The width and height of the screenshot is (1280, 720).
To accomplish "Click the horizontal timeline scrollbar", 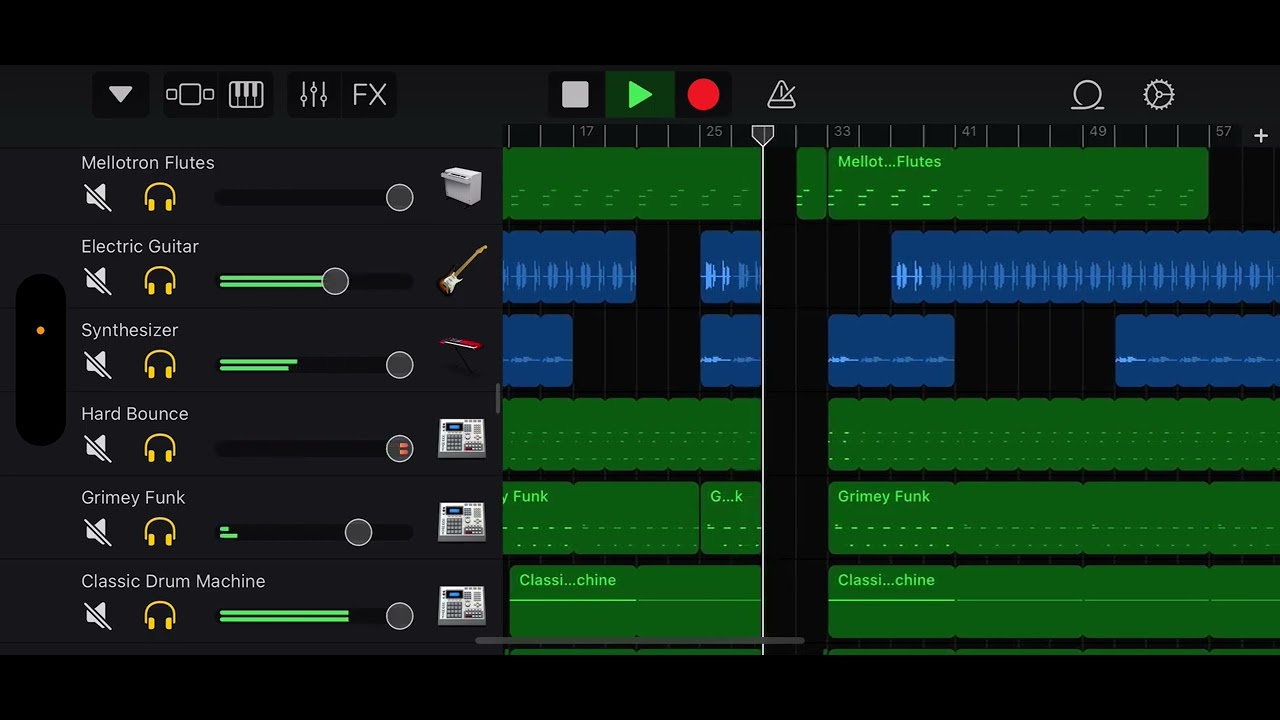I will coord(639,641).
